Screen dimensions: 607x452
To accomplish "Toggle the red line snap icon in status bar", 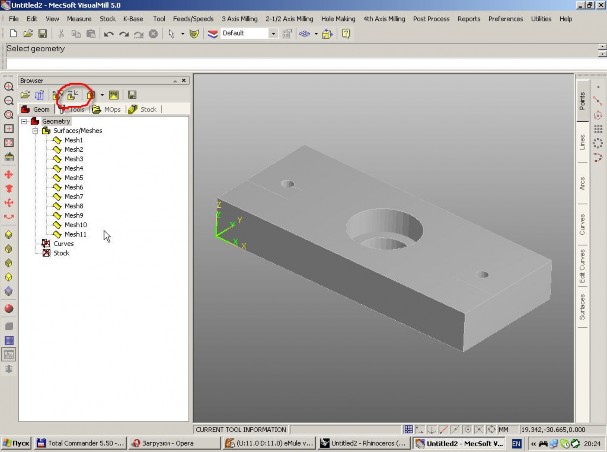I will click(444, 430).
